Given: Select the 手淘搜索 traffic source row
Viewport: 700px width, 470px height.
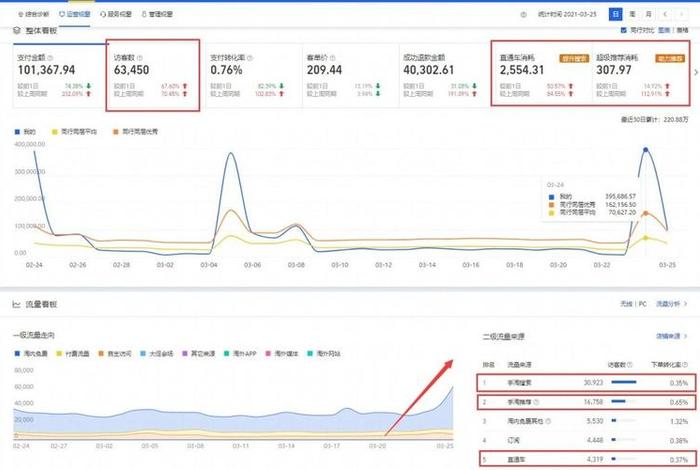Looking at the screenshot, I should pyautogui.click(x=586, y=383).
